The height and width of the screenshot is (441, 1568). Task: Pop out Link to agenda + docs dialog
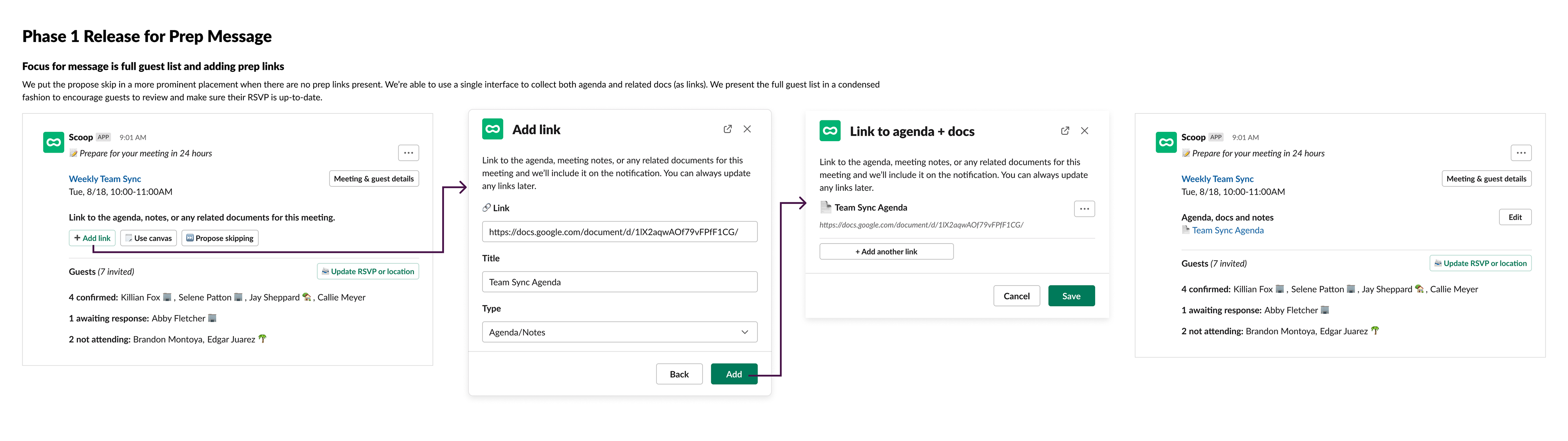click(x=1065, y=131)
